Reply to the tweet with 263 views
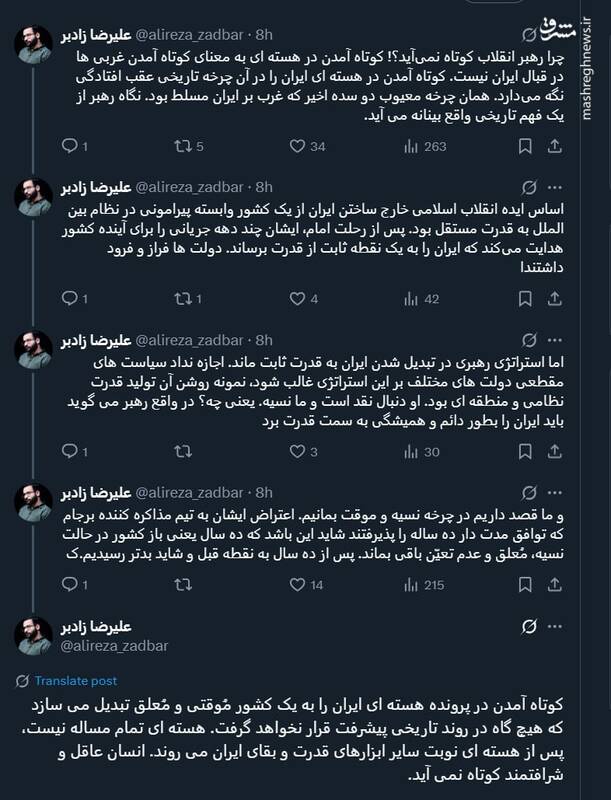This screenshot has height=800, width=611. tap(70, 147)
